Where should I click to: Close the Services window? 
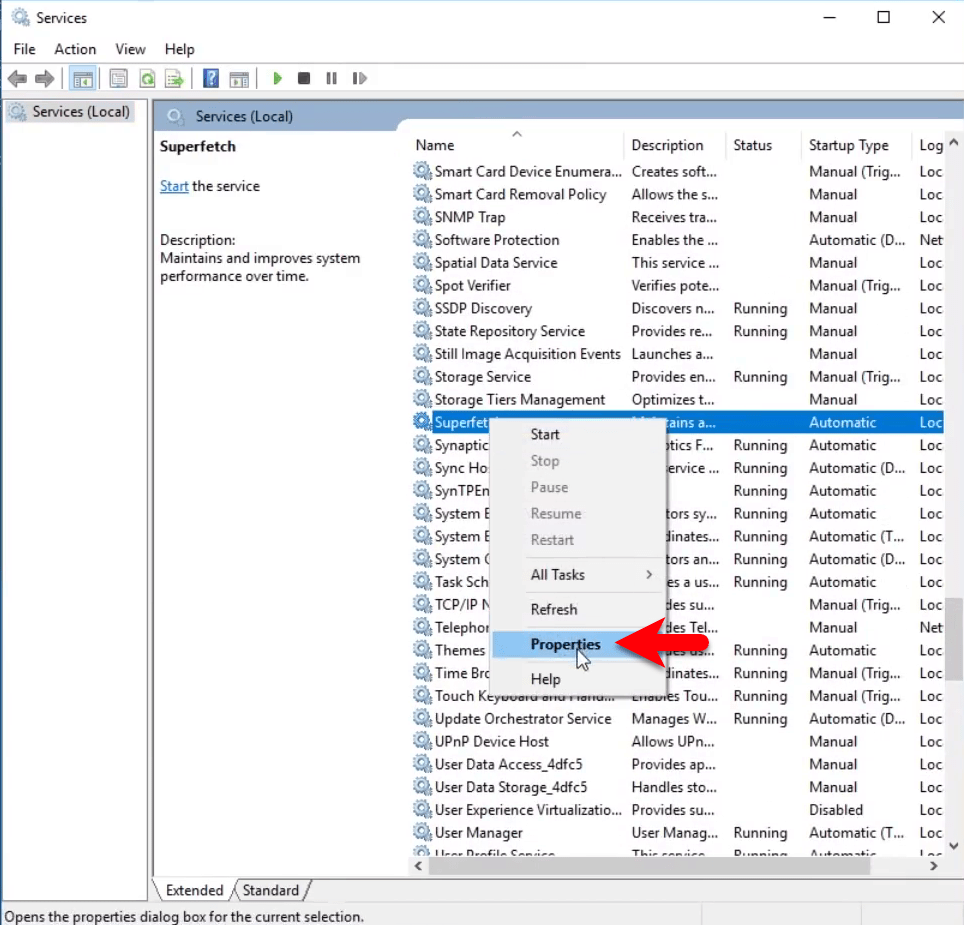938,17
